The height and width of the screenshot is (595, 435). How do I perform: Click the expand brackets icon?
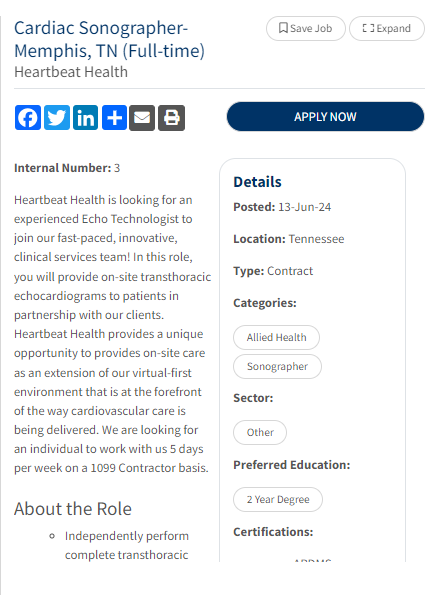point(368,28)
